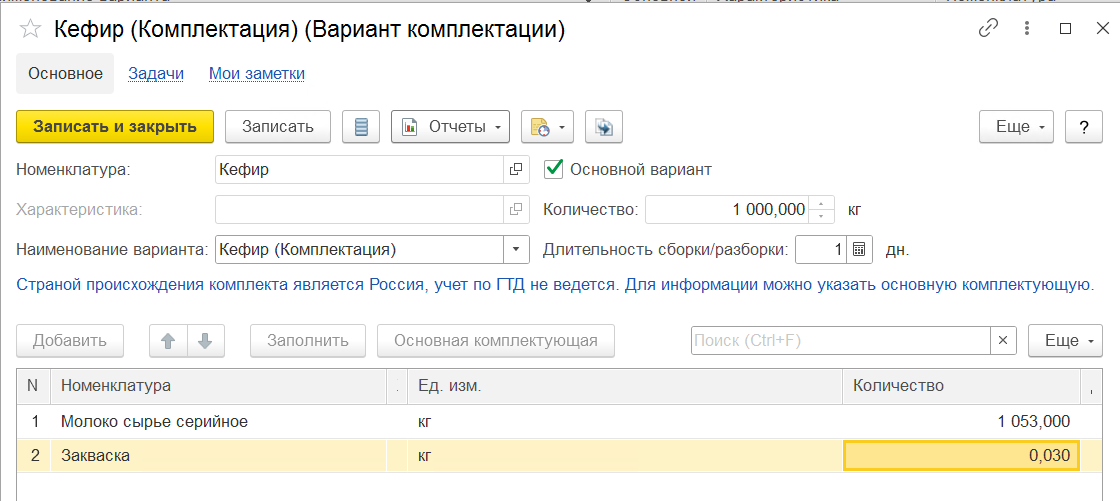
Task: Open the Задачи tab link
Action: [156, 73]
